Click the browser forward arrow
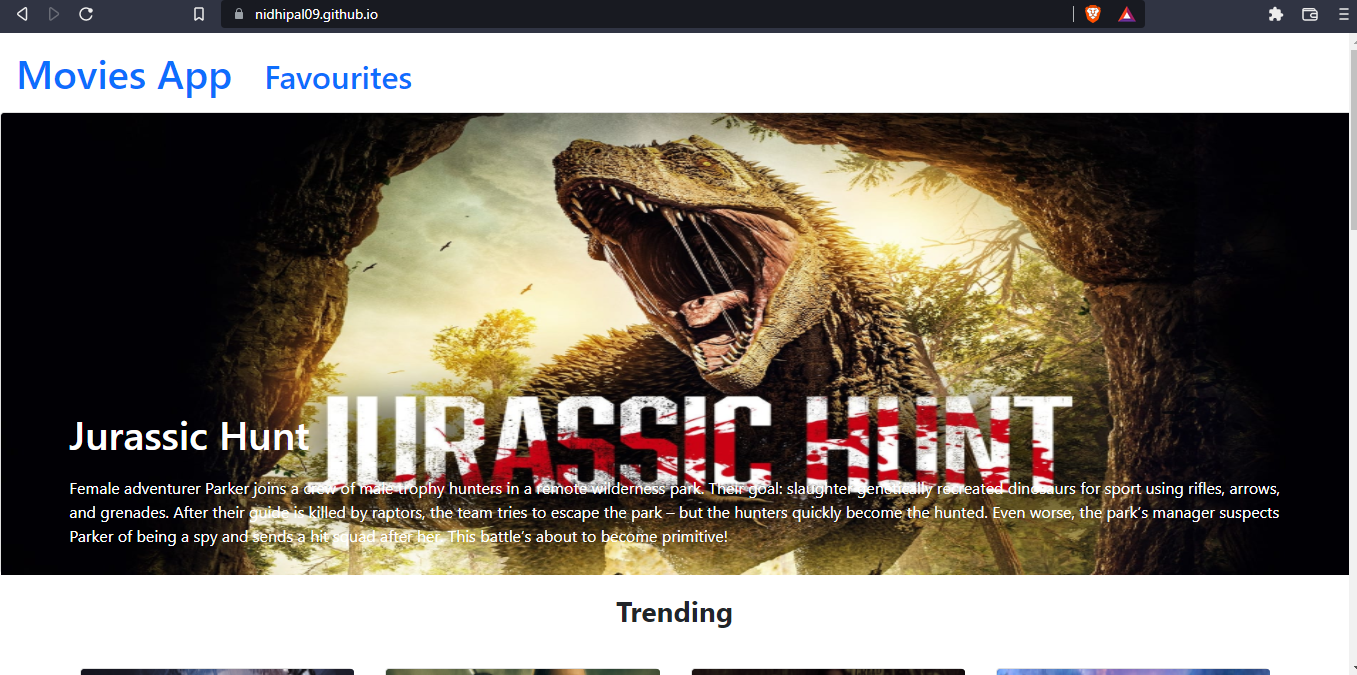 click(x=54, y=14)
